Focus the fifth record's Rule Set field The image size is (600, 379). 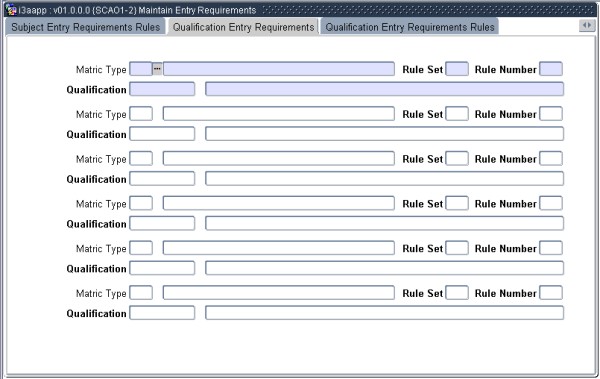[457, 248]
